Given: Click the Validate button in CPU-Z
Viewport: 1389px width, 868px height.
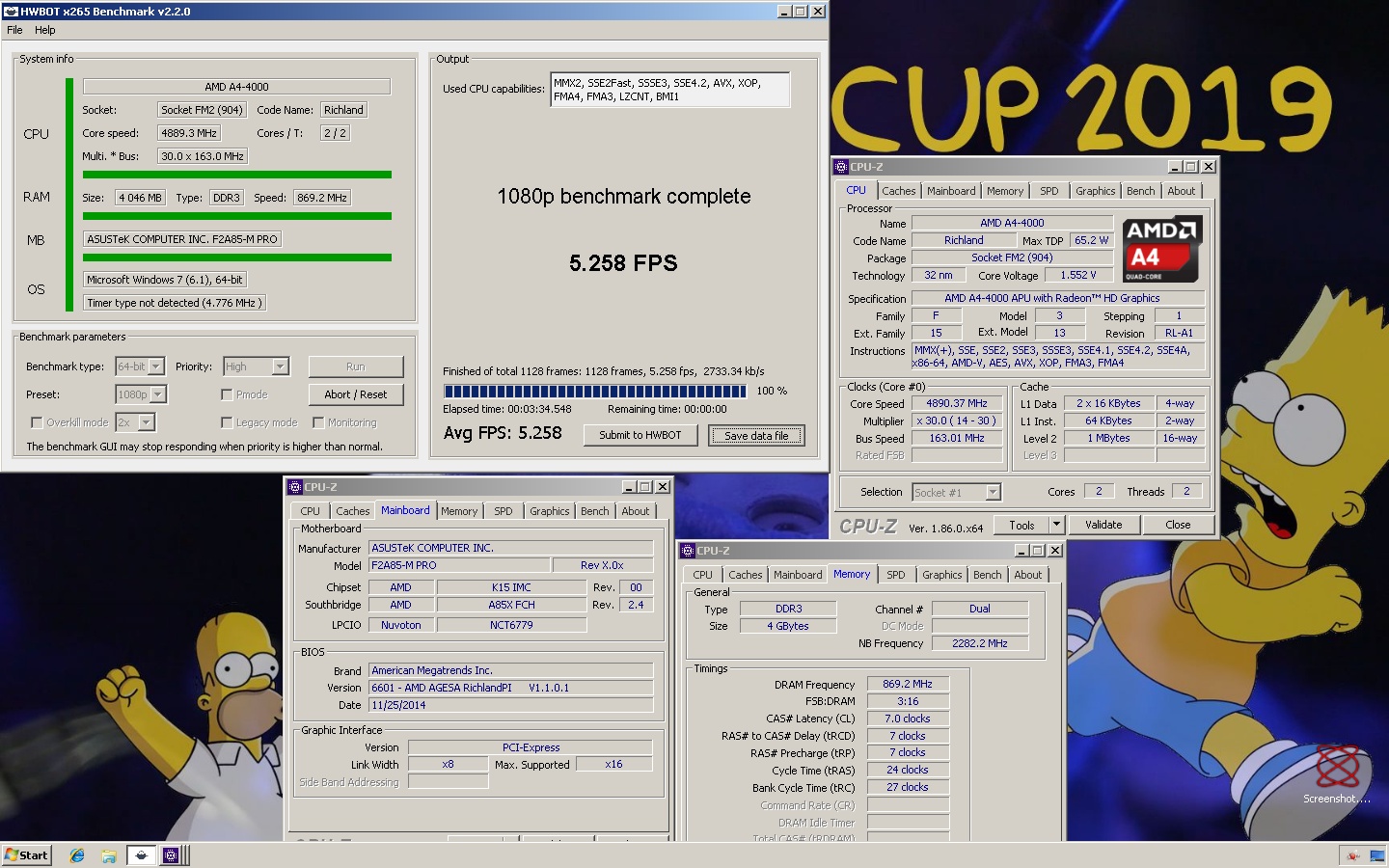Looking at the screenshot, I should click(1103, 525).
